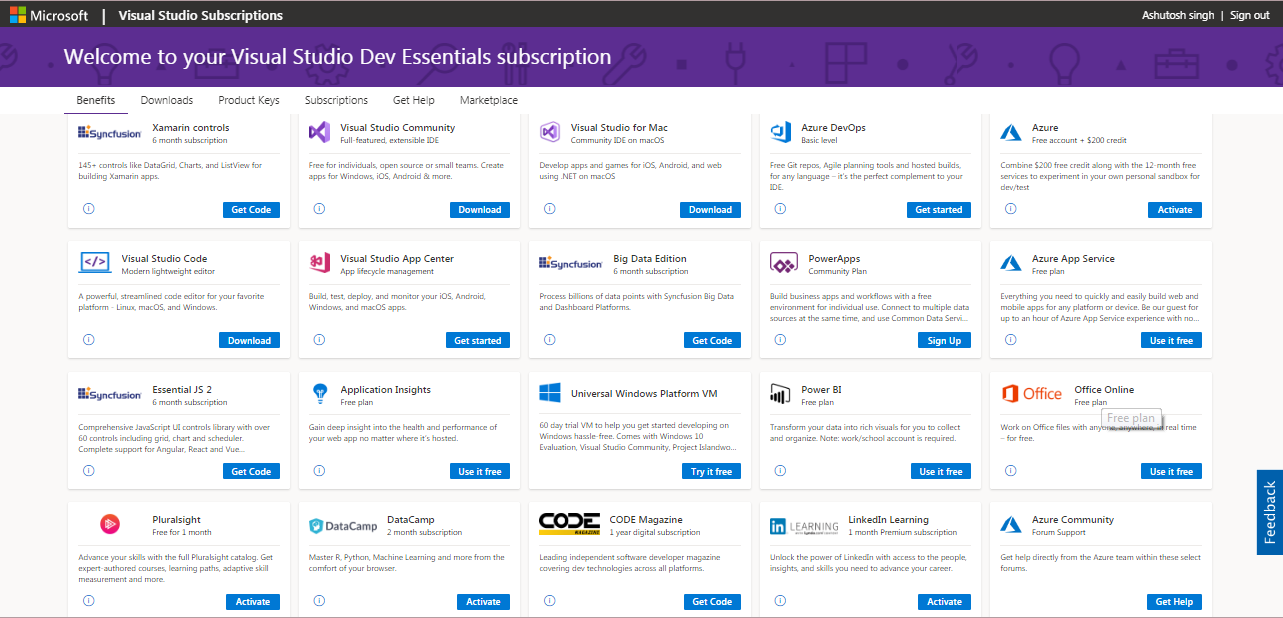Click the LinkedIn Learning logo
The width and height of the screenshot is (1283, 618).
pyautogui.click(x=804, y=526)
